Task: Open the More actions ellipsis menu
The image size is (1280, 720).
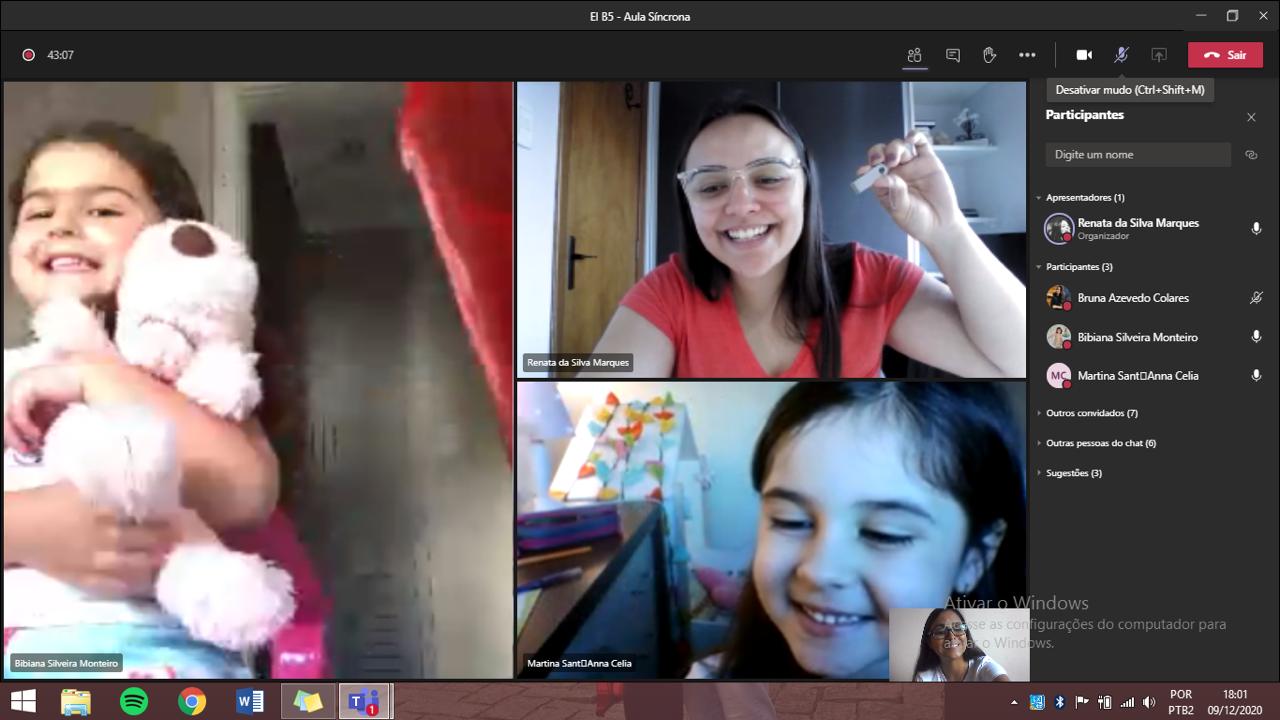Action: click(1027, 55)
